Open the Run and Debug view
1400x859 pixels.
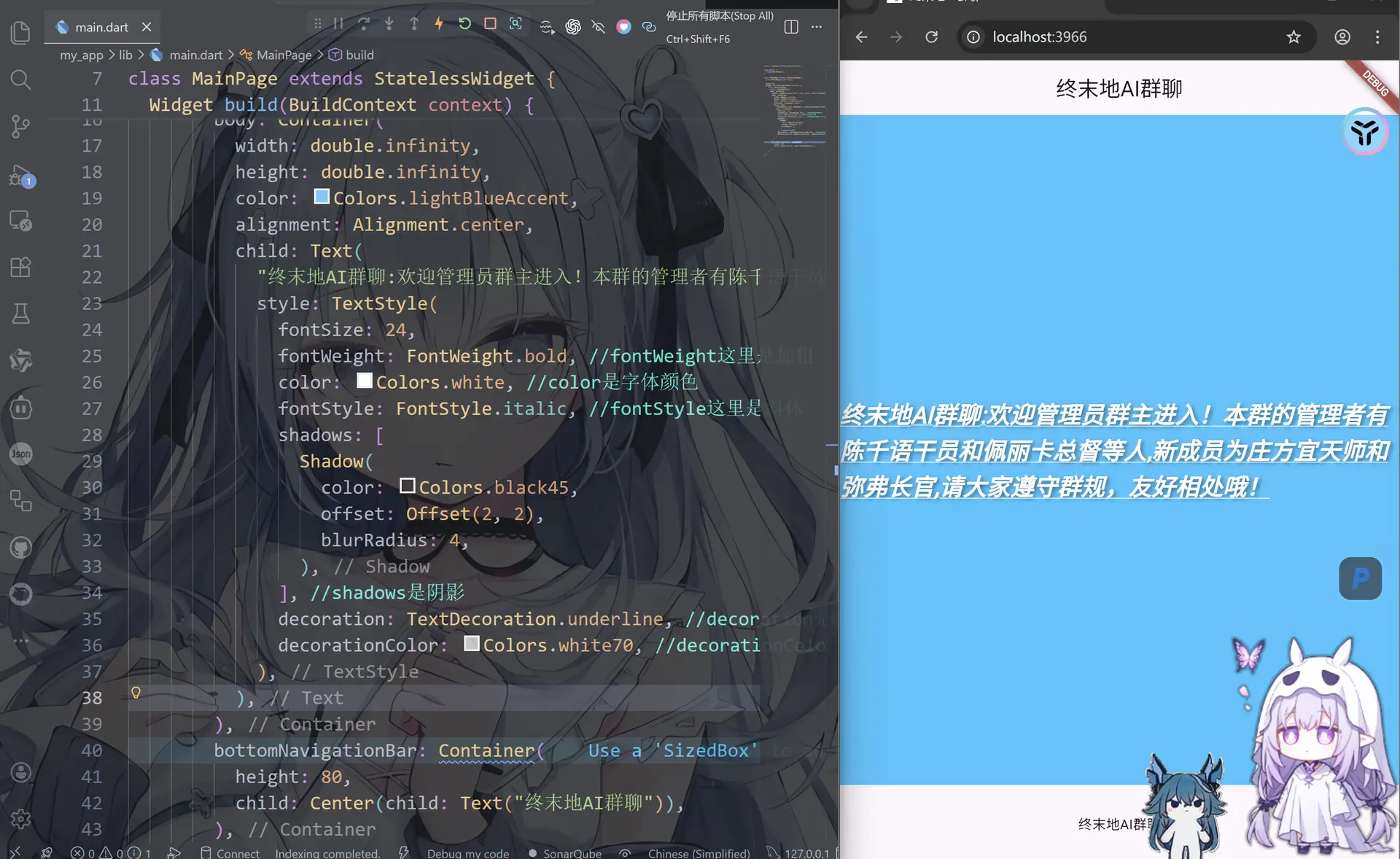[20, 176]
